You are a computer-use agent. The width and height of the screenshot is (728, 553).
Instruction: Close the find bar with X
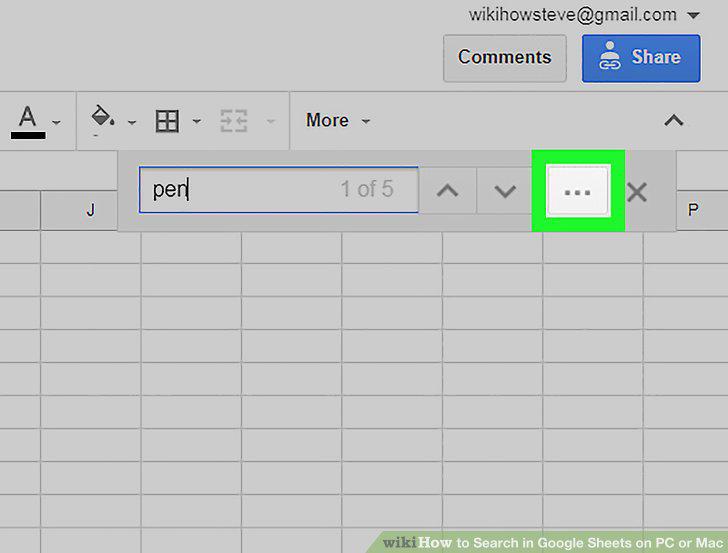[637, 192]
